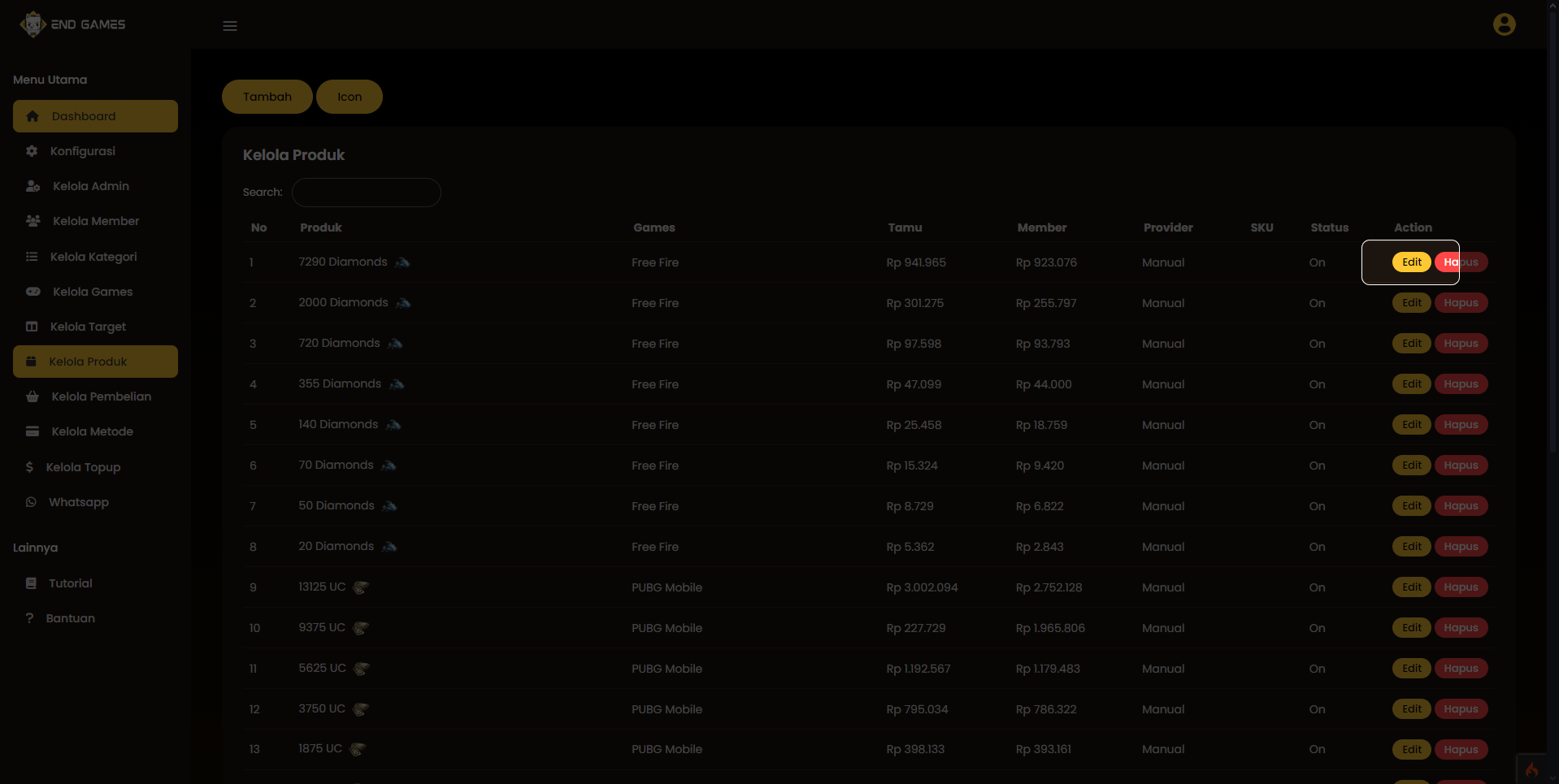Click the Dashboard home icon
Screen dimensions: 1559x784
33,116
